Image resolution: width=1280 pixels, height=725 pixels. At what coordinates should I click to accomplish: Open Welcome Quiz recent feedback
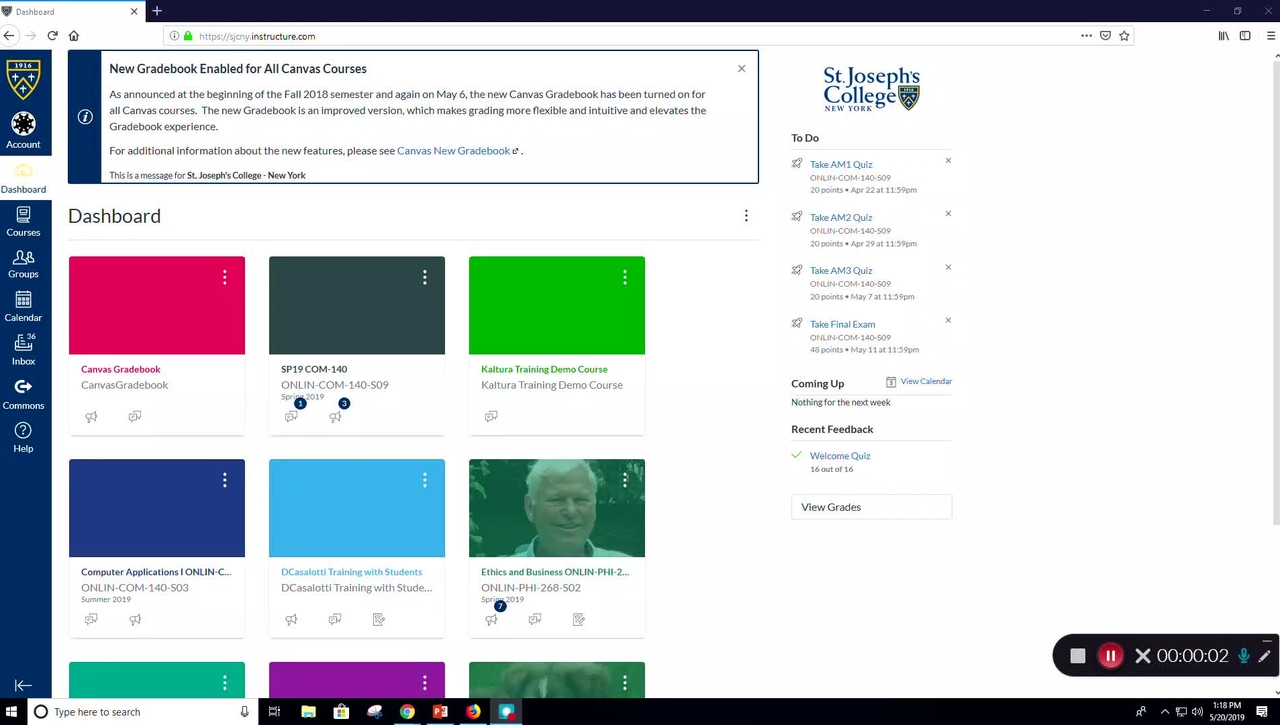[x=840, y=456]
